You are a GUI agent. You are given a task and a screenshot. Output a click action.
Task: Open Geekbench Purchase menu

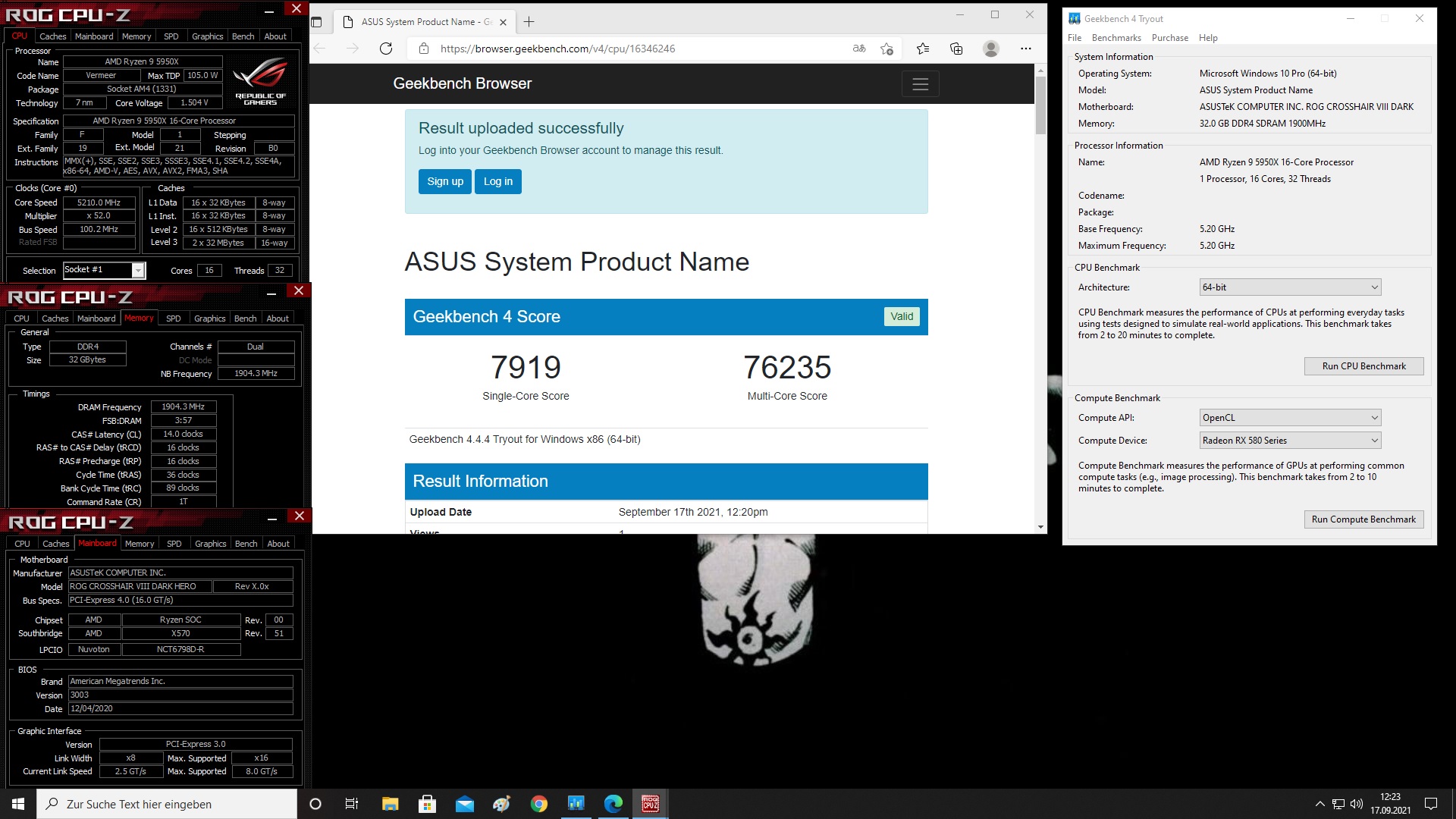[x=1170, y=38]
